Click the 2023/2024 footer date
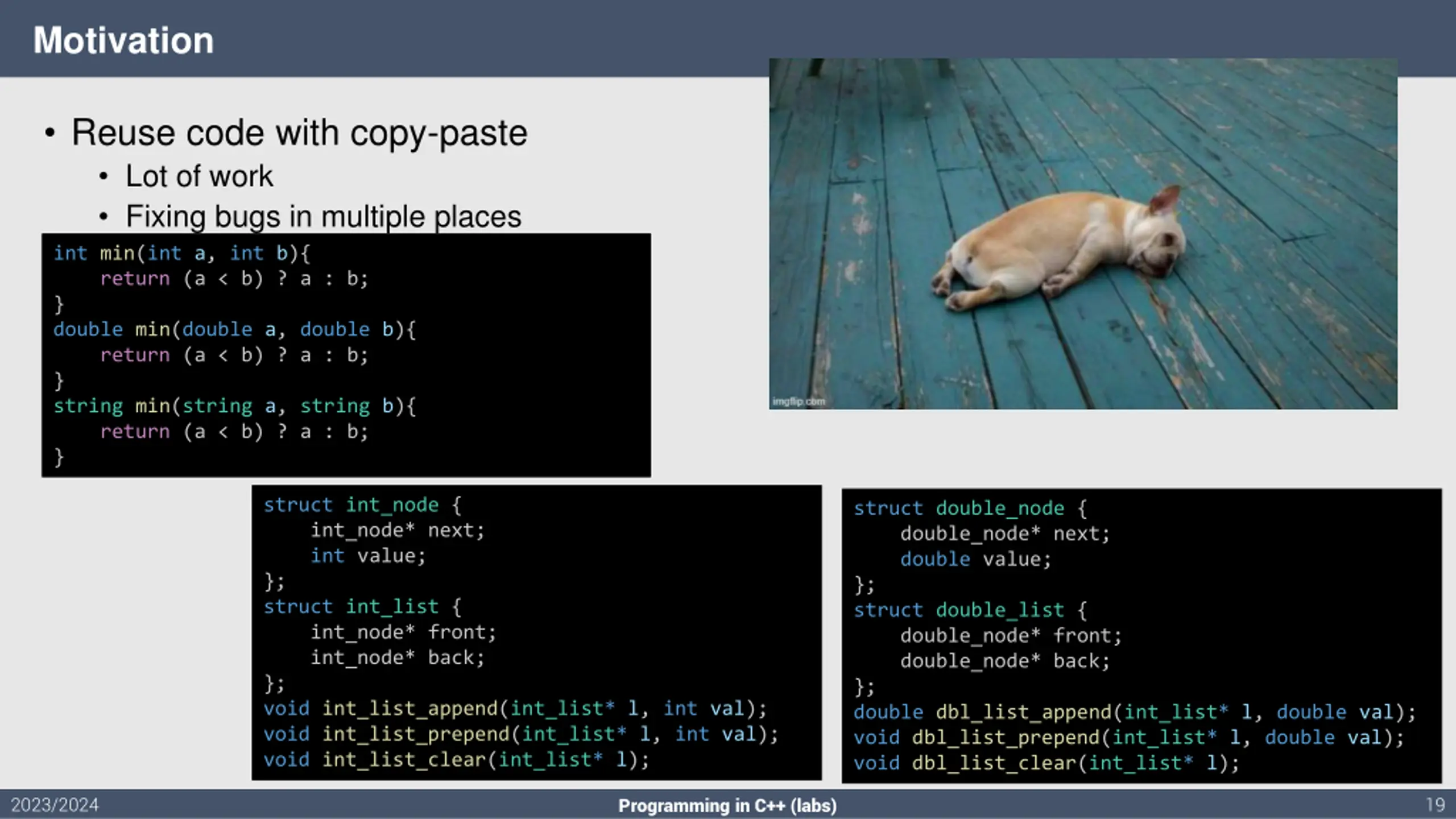 pyautogui.click(x=55, y=805)
